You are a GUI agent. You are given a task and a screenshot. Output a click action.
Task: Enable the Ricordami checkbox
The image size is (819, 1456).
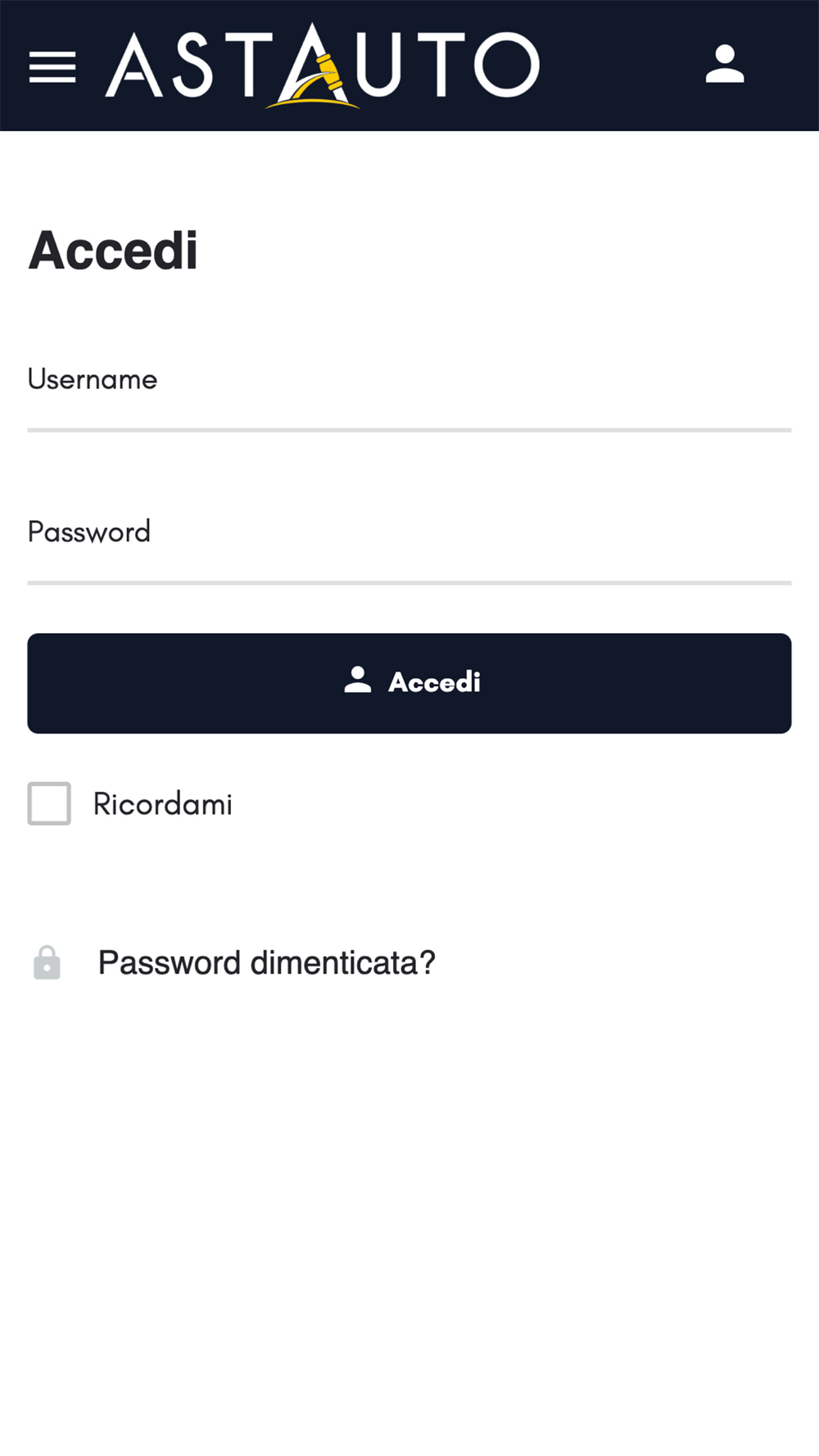click(49, 803)
